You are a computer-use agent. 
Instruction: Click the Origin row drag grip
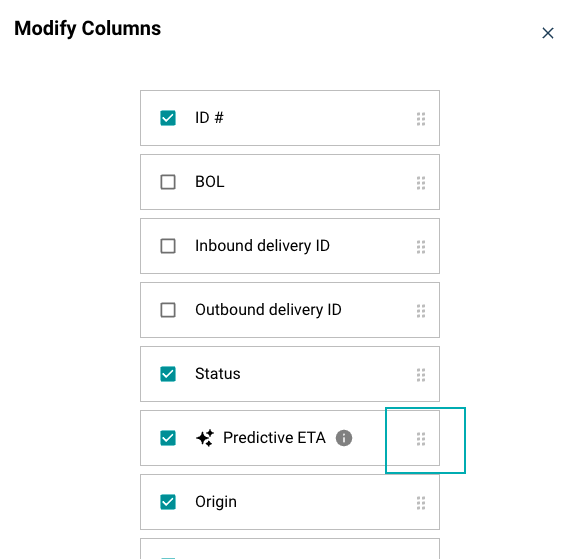[421, 503]
